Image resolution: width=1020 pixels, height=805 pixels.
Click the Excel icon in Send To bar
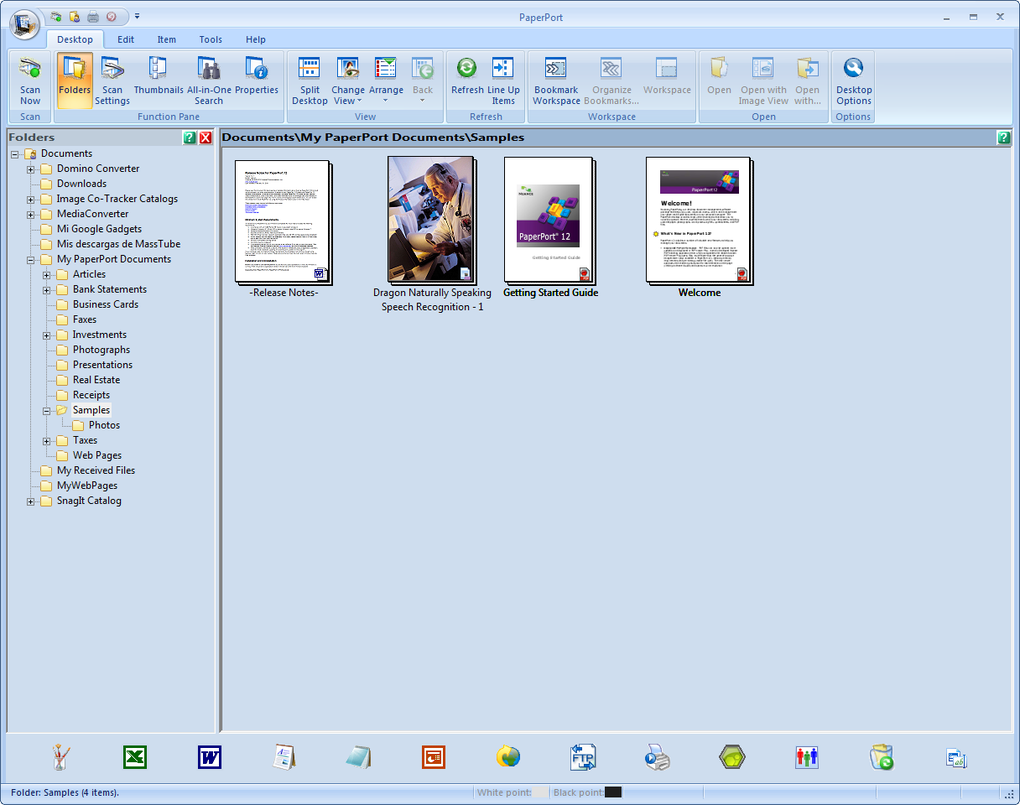click(135, 757)
